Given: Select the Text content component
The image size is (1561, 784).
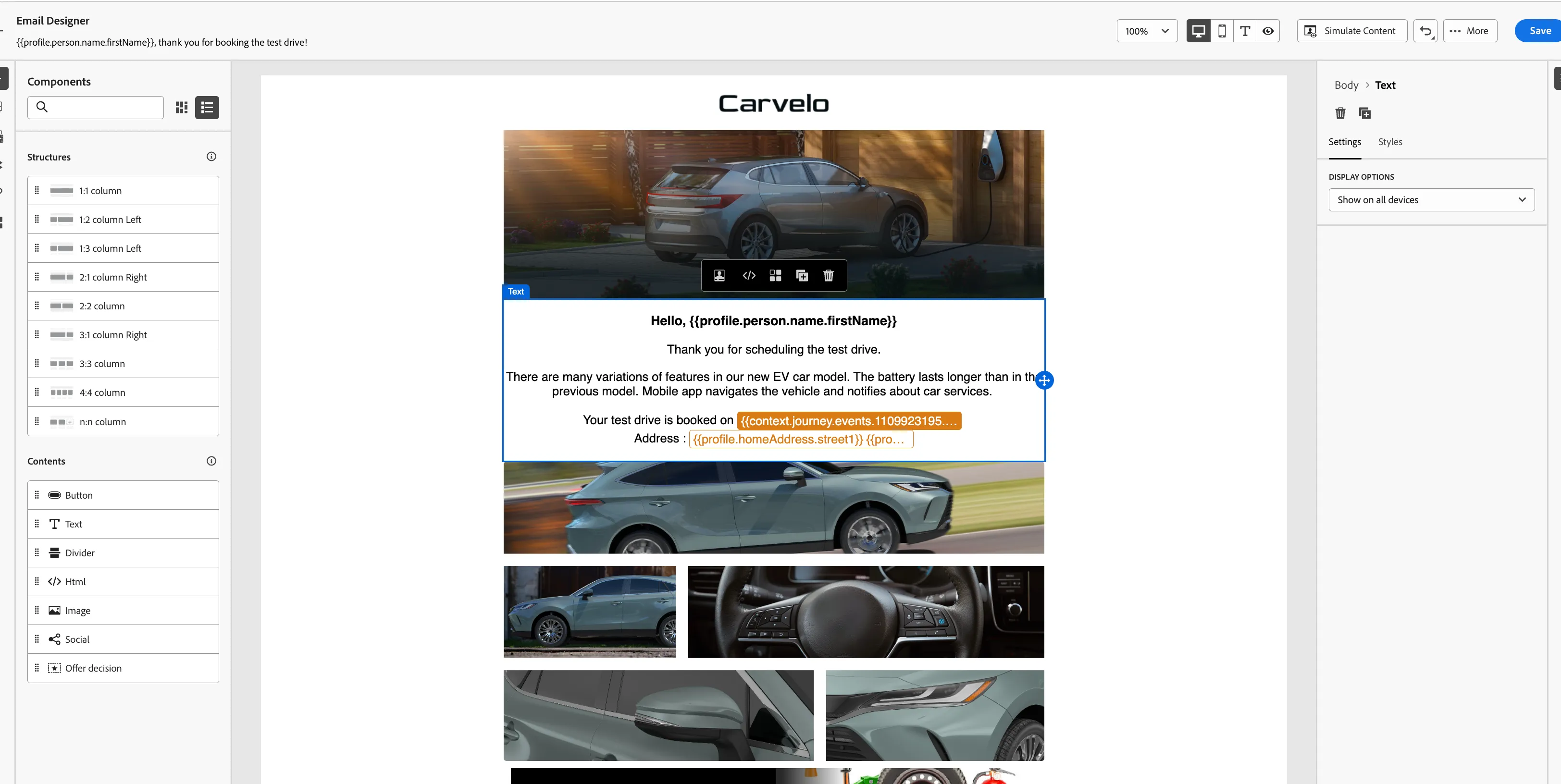Looking at the screenshot, I should tap(123, 524).
